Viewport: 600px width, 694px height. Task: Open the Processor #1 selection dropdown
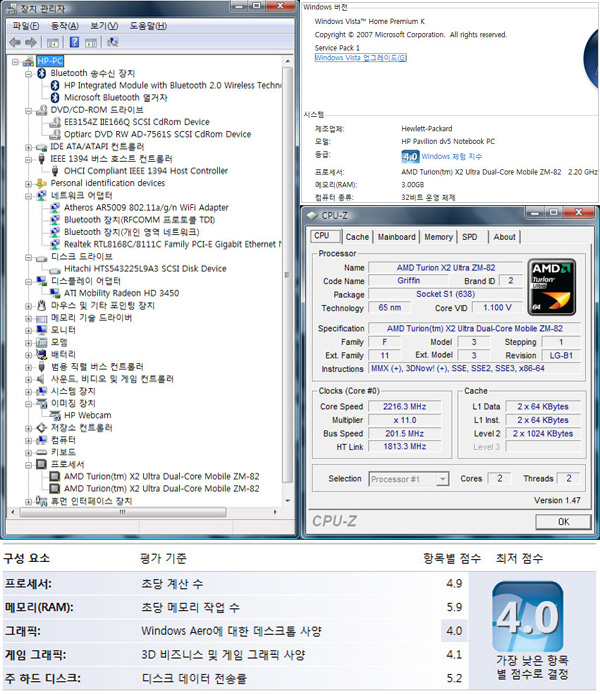point(409,479)
